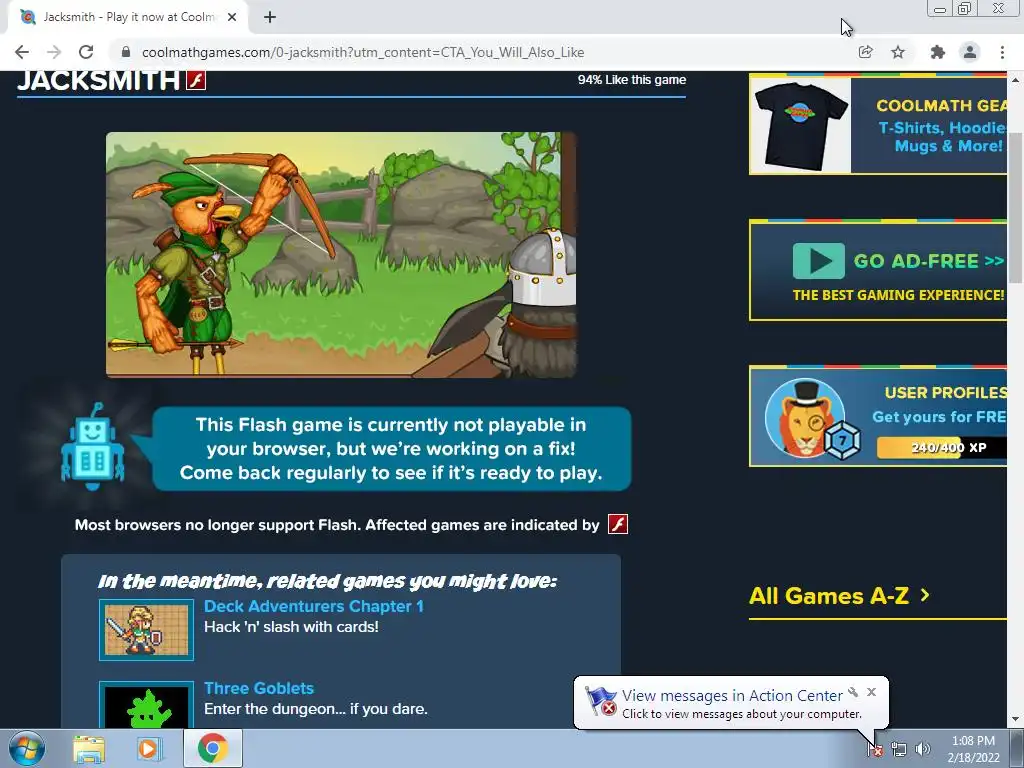Image resolution: width=1024 pixels, height=768 pixels.
Task: Click Flash icon next to Jacksmith title
Action: tap(197, 80)
